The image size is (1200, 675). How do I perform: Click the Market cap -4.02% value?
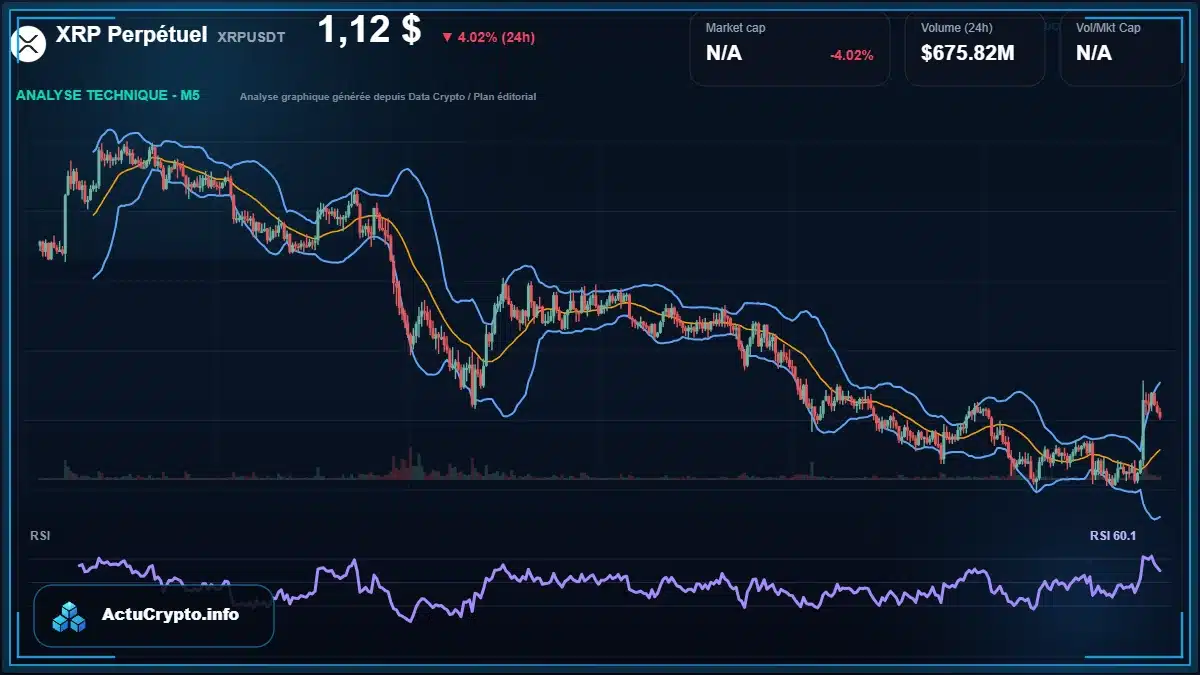(851, 55)
